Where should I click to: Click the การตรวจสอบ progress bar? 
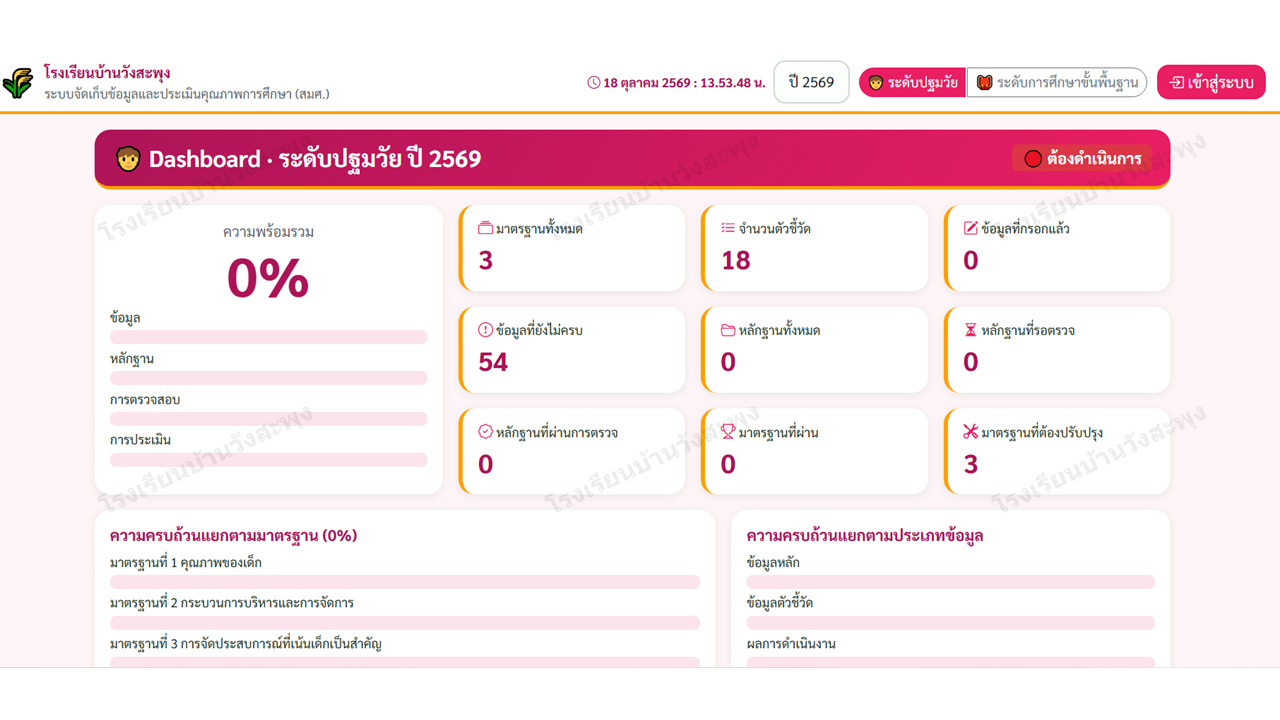[268, 419]
